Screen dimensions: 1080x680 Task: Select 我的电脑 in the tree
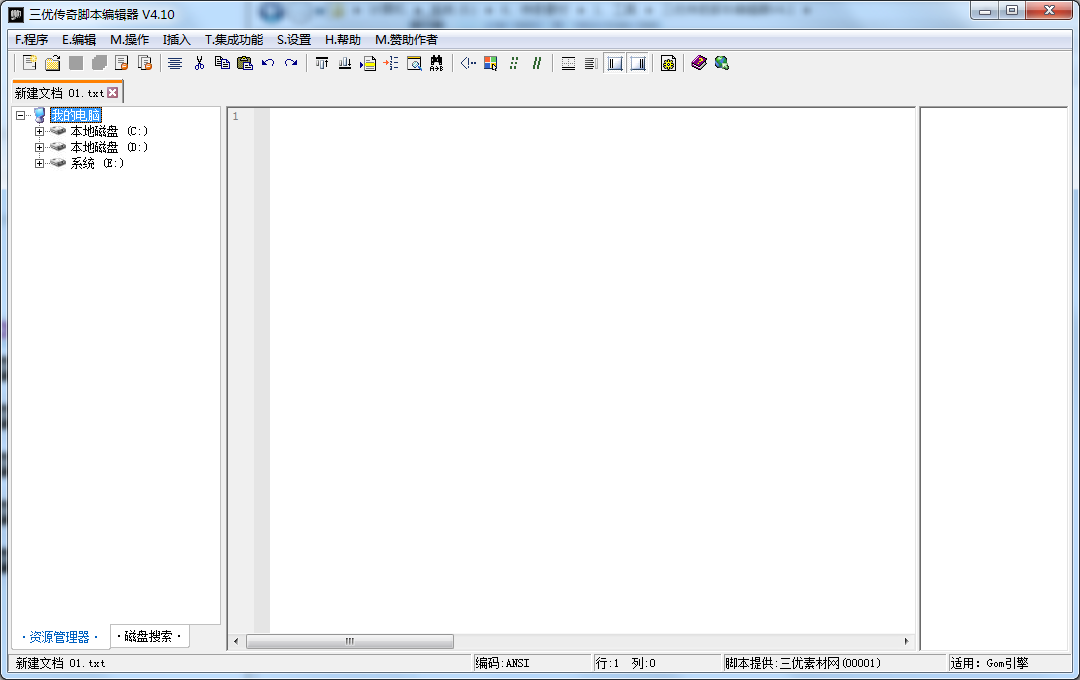pyautogui.click(x=76, y=115)
